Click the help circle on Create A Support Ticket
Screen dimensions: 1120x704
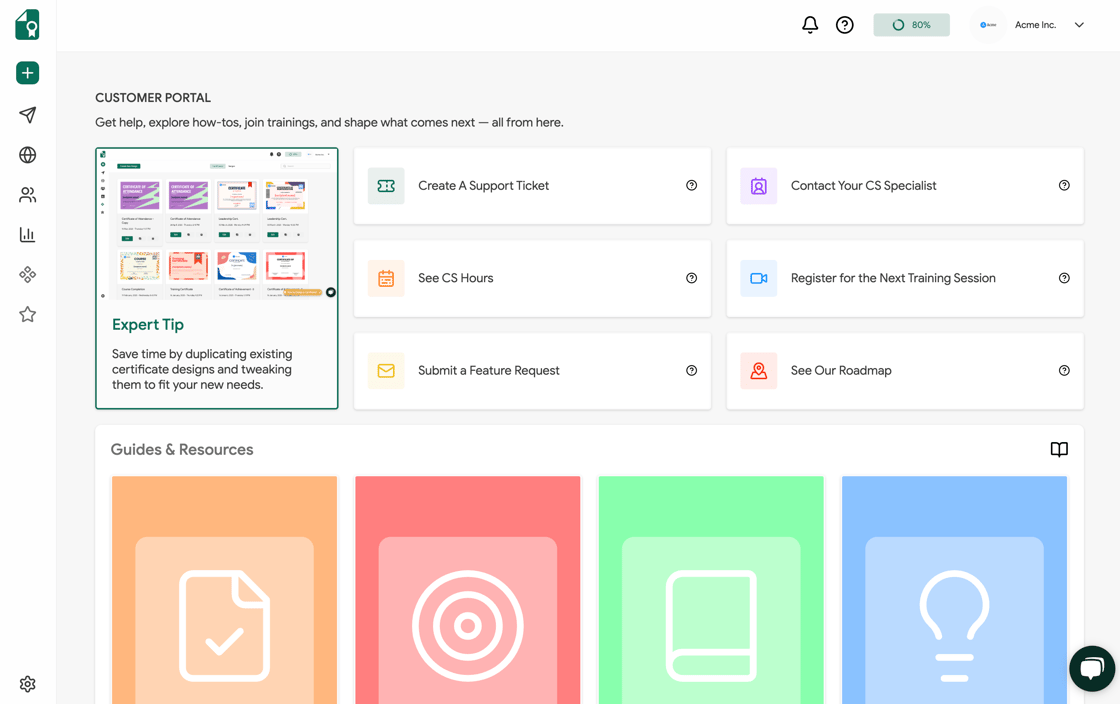tap(691, 185)
